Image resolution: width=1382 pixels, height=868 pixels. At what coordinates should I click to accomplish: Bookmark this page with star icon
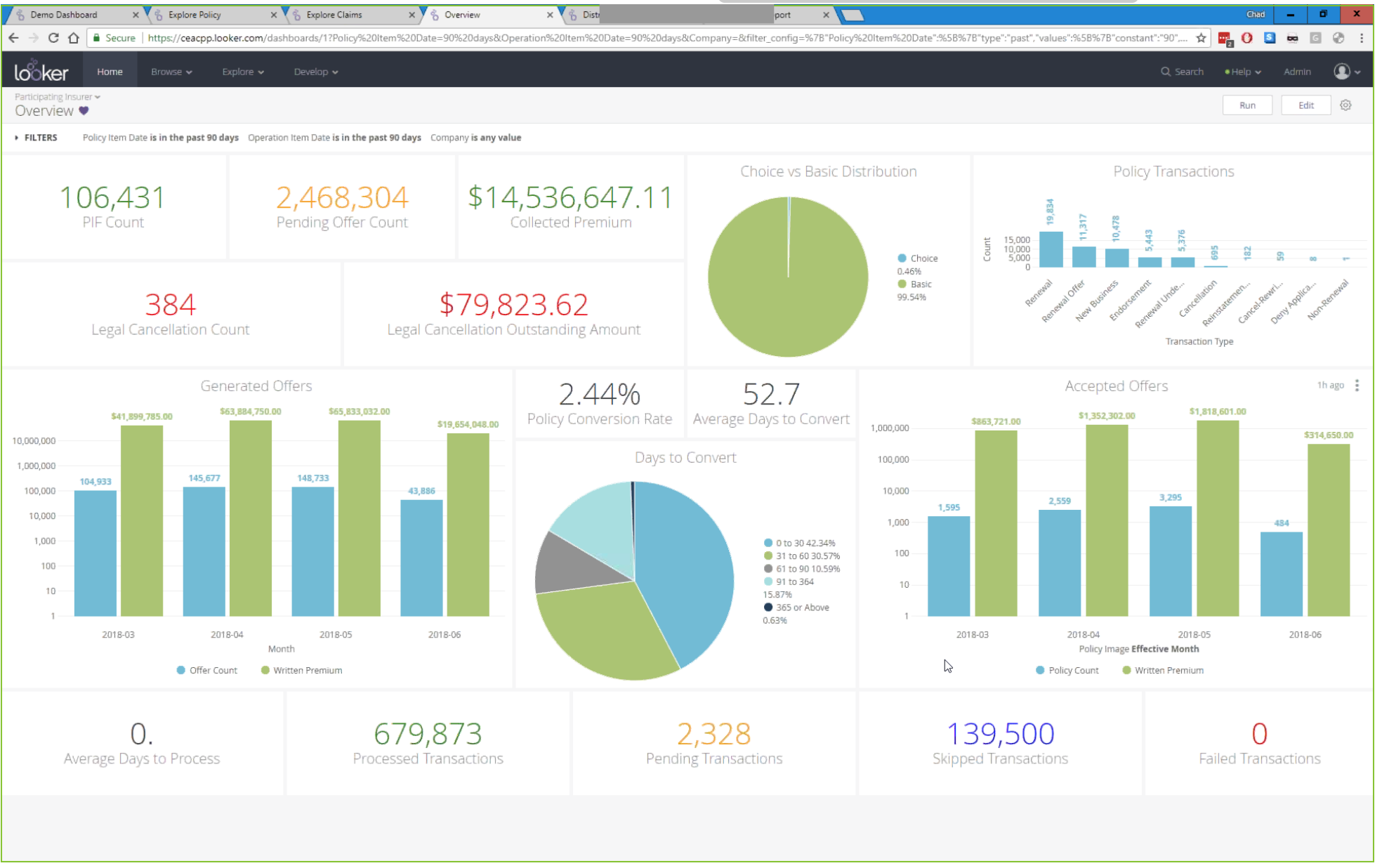[1202, 38]
